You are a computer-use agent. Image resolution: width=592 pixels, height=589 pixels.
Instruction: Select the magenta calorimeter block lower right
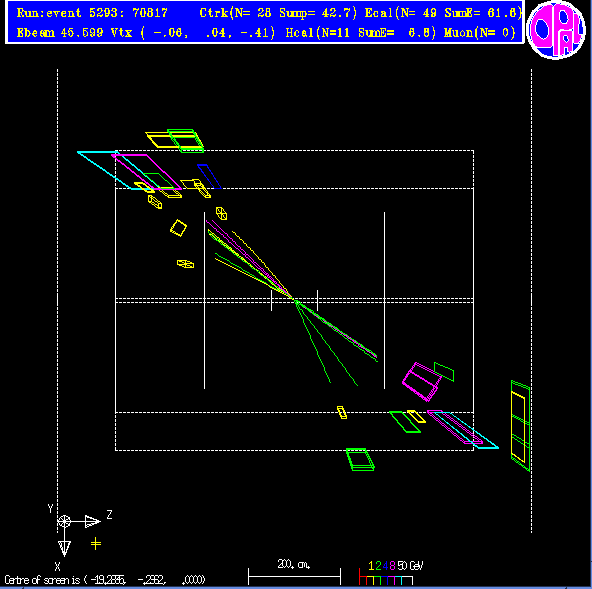pyautogui.click(x=422, y=382)
